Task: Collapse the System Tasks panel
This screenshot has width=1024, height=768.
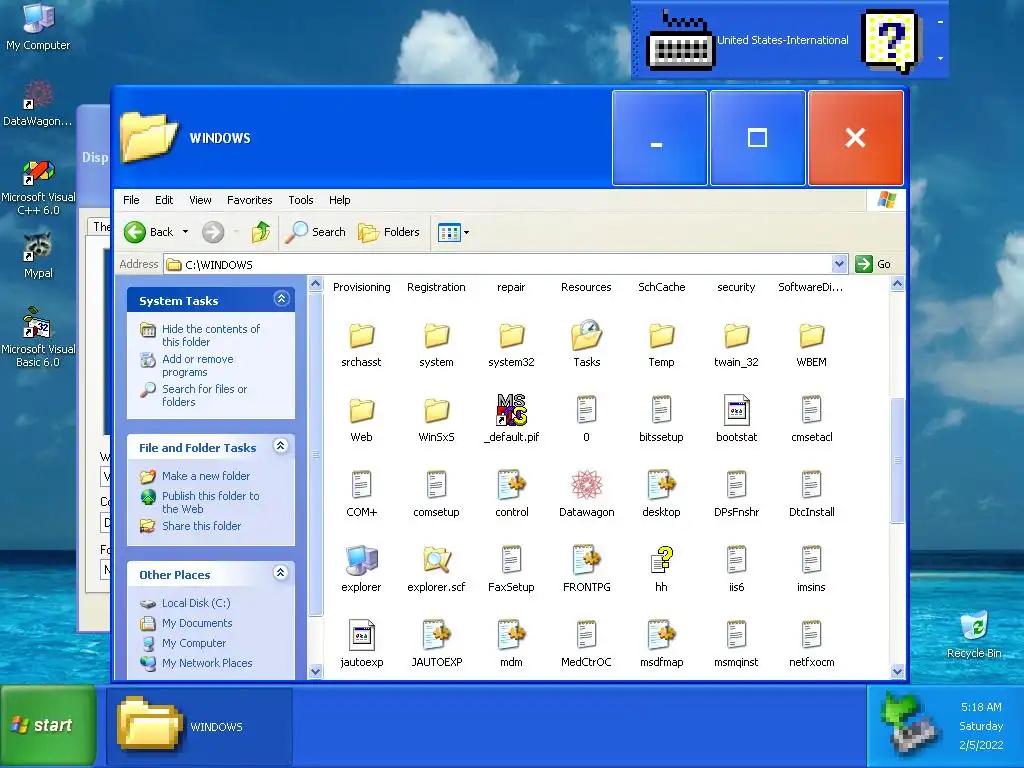Action: click(281, 299)
